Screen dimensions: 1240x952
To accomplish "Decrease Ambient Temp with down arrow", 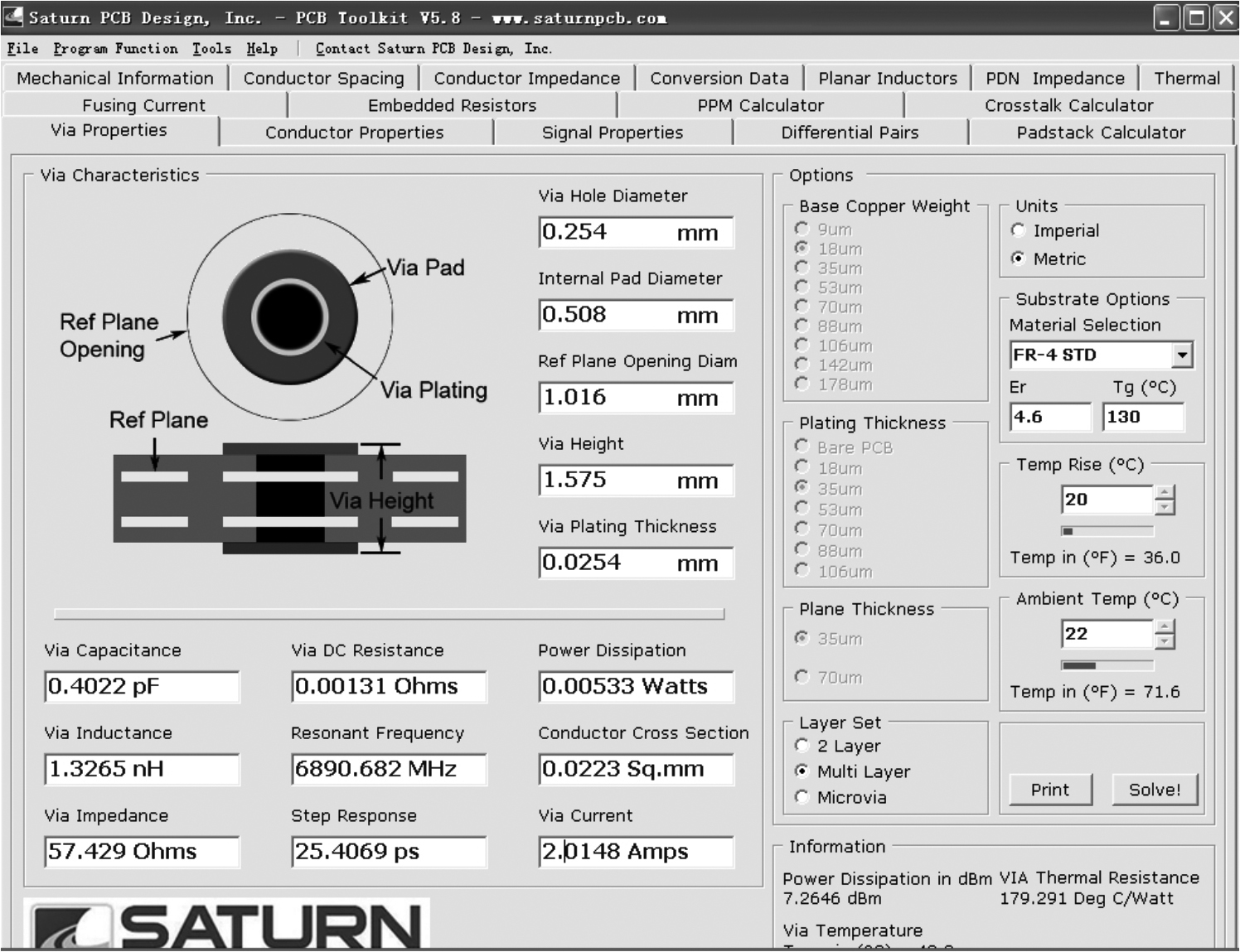I will pyautogui.click(x=1165, y=642).
